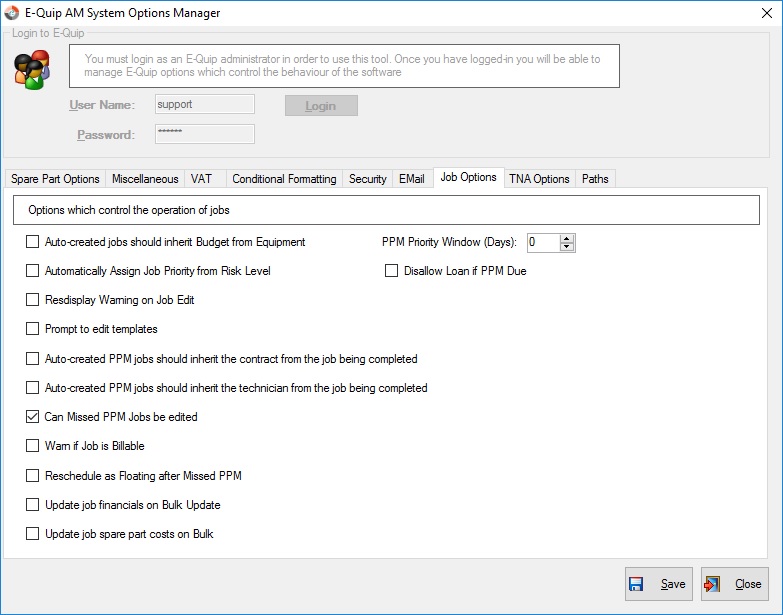Image resolution: width=783 pixels, height=615 pixels.
Task: Switch to Conditional Formatting tab
Action: click(284, 179)
